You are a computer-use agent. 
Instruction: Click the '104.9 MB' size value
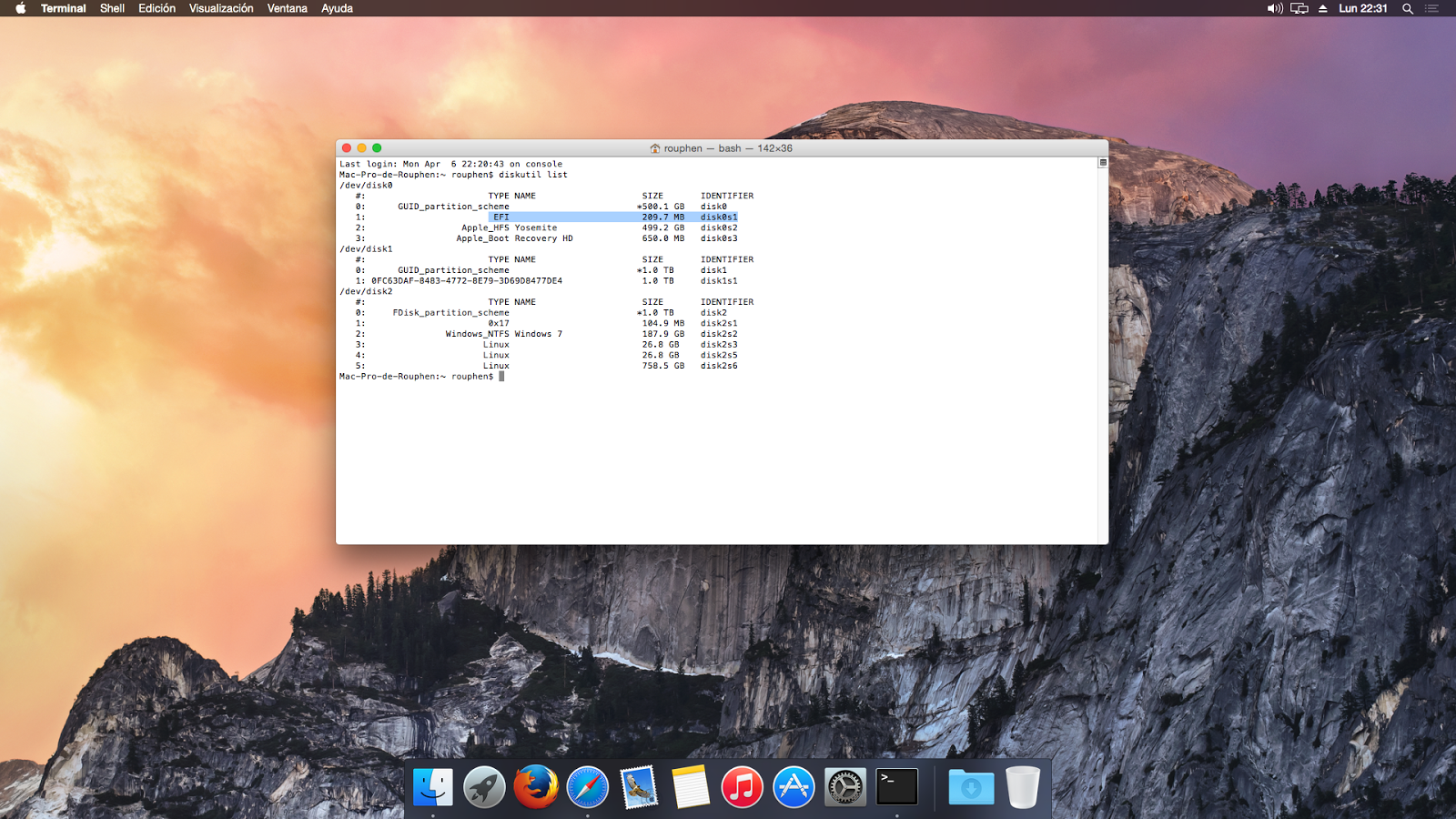pos(663,324)
